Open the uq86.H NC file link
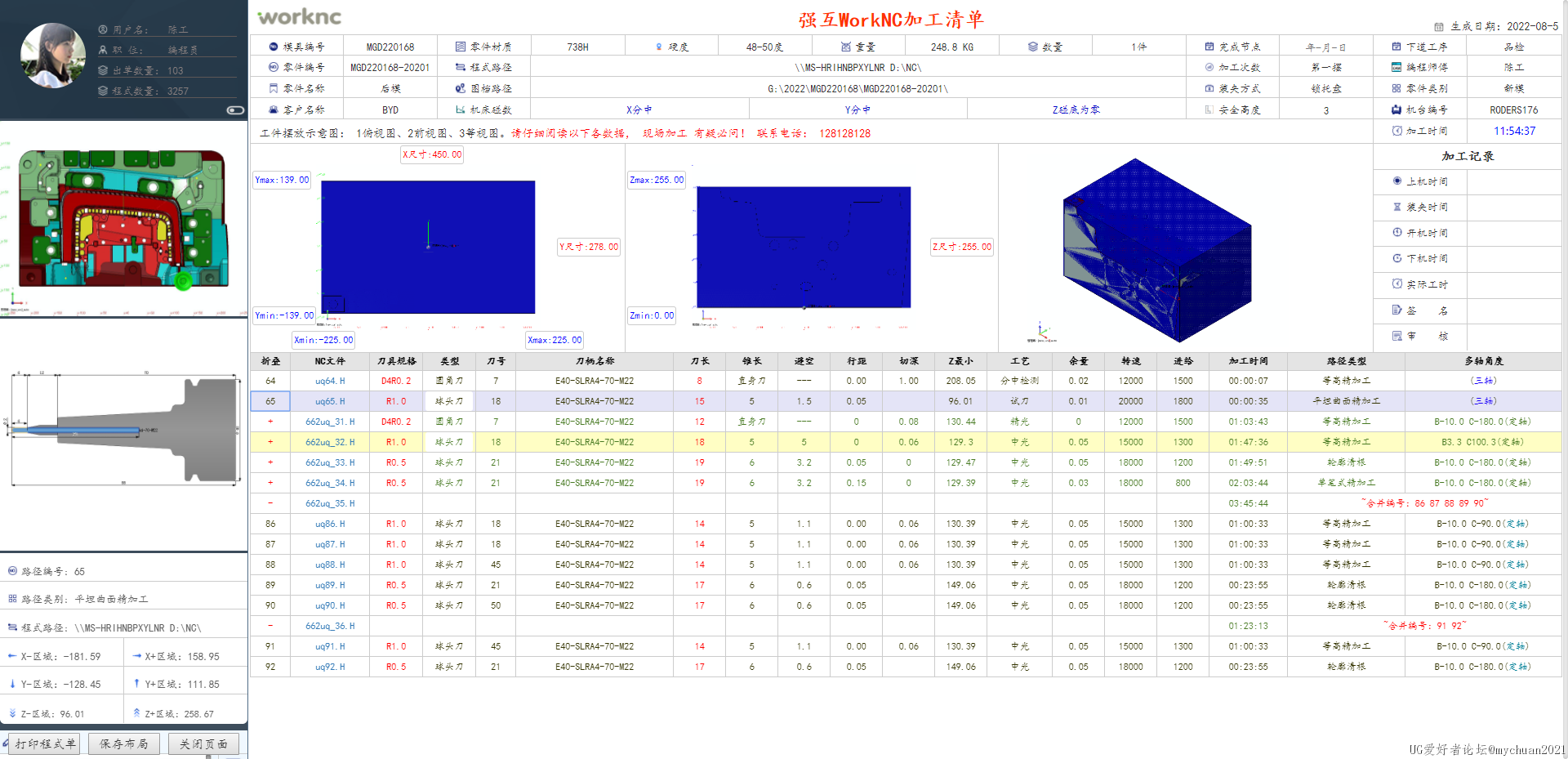Screen dimensions: 1568x759 coord(330,524)
